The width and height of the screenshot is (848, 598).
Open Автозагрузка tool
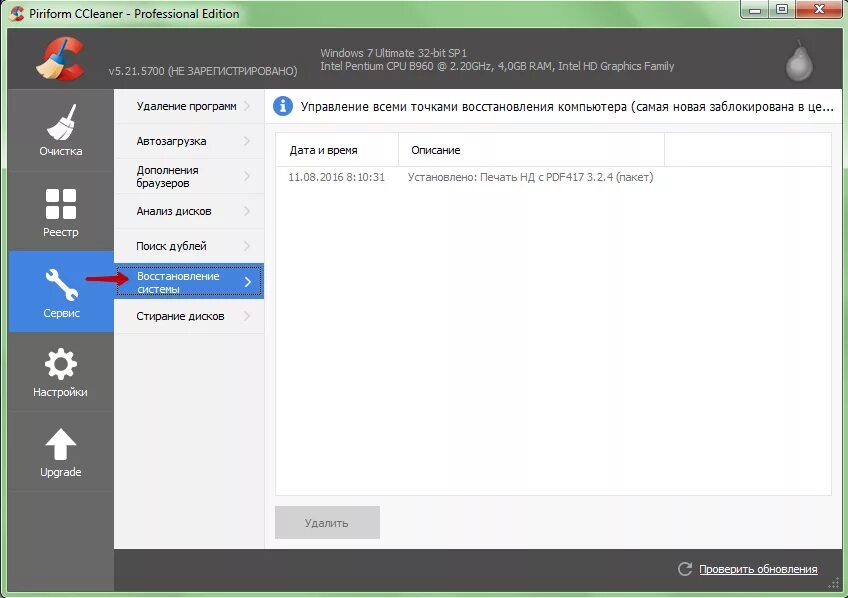coord(189,141)
